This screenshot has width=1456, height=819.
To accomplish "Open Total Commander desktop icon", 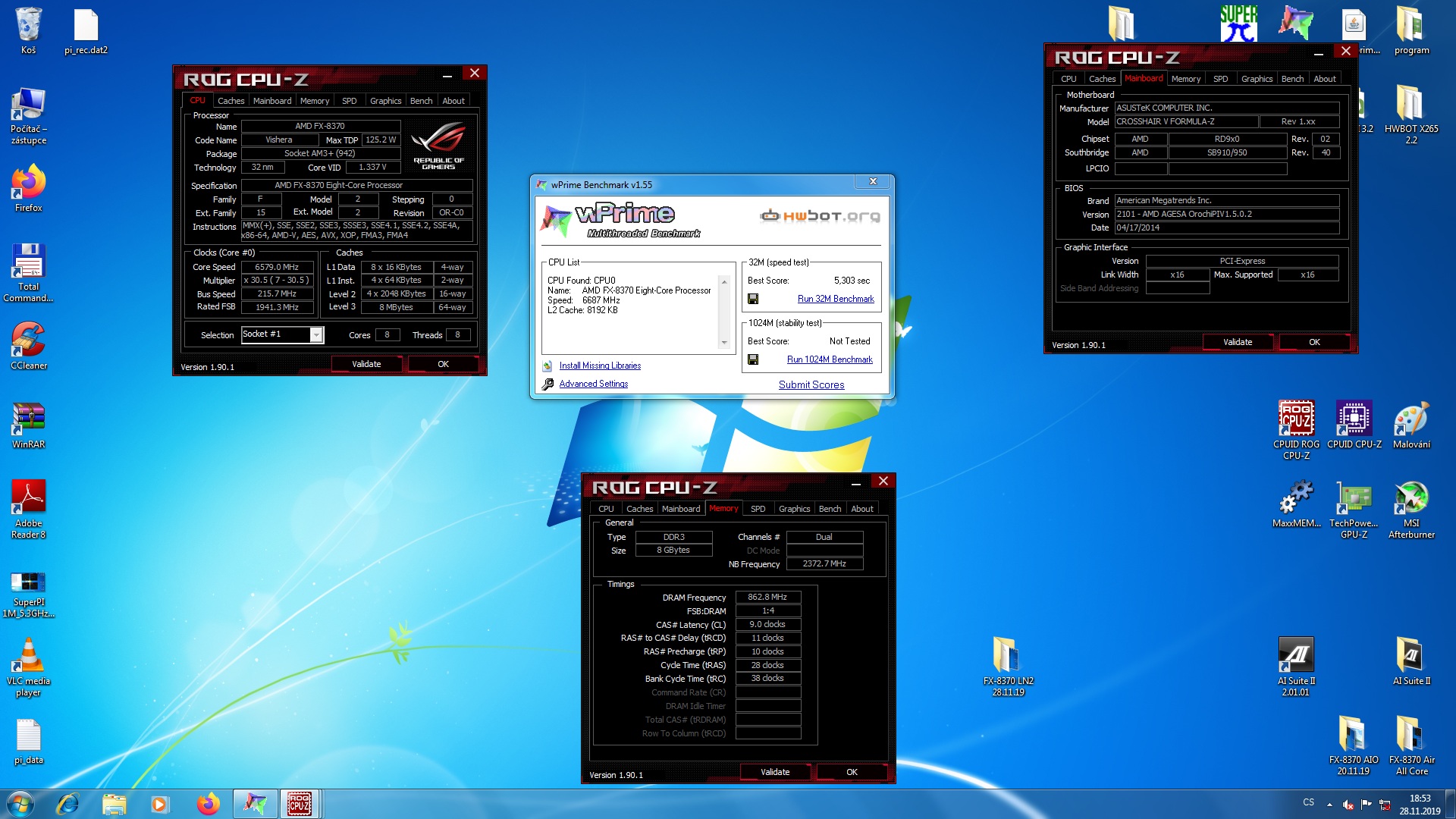I will pyautogui.click(x=28, y=273).
